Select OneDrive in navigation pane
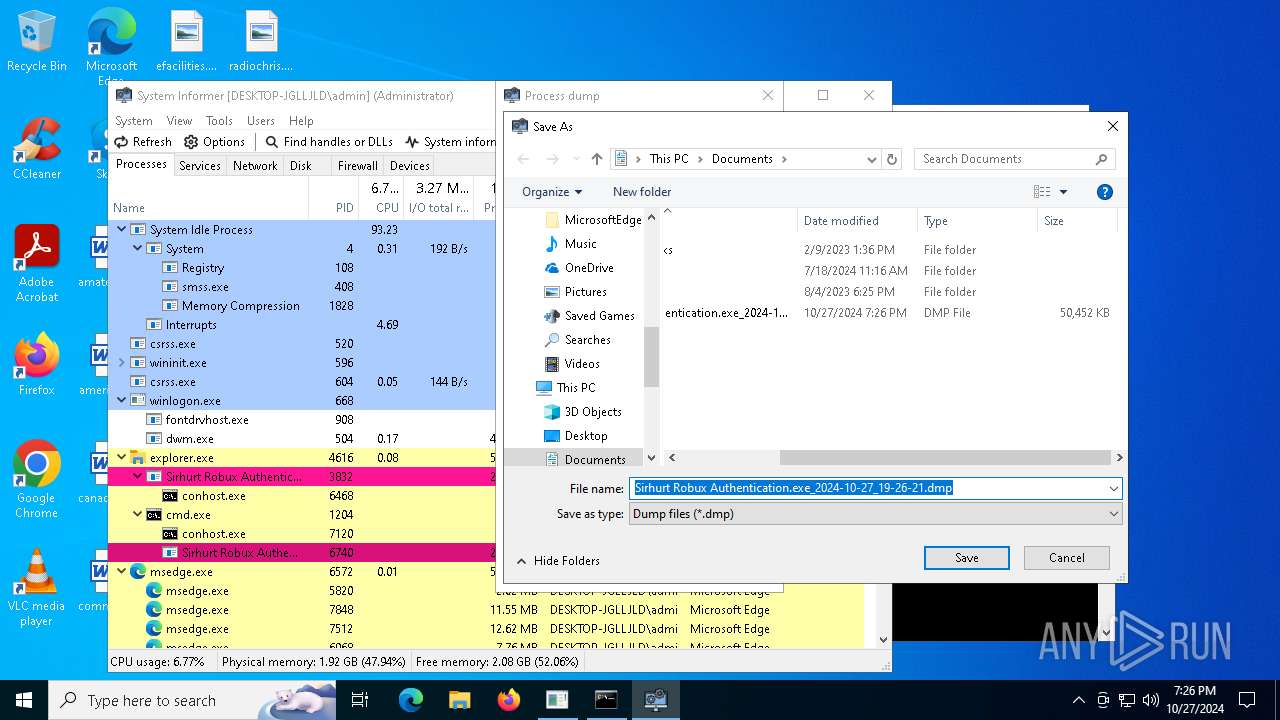The image size is (1280, 720). point(589,268)
